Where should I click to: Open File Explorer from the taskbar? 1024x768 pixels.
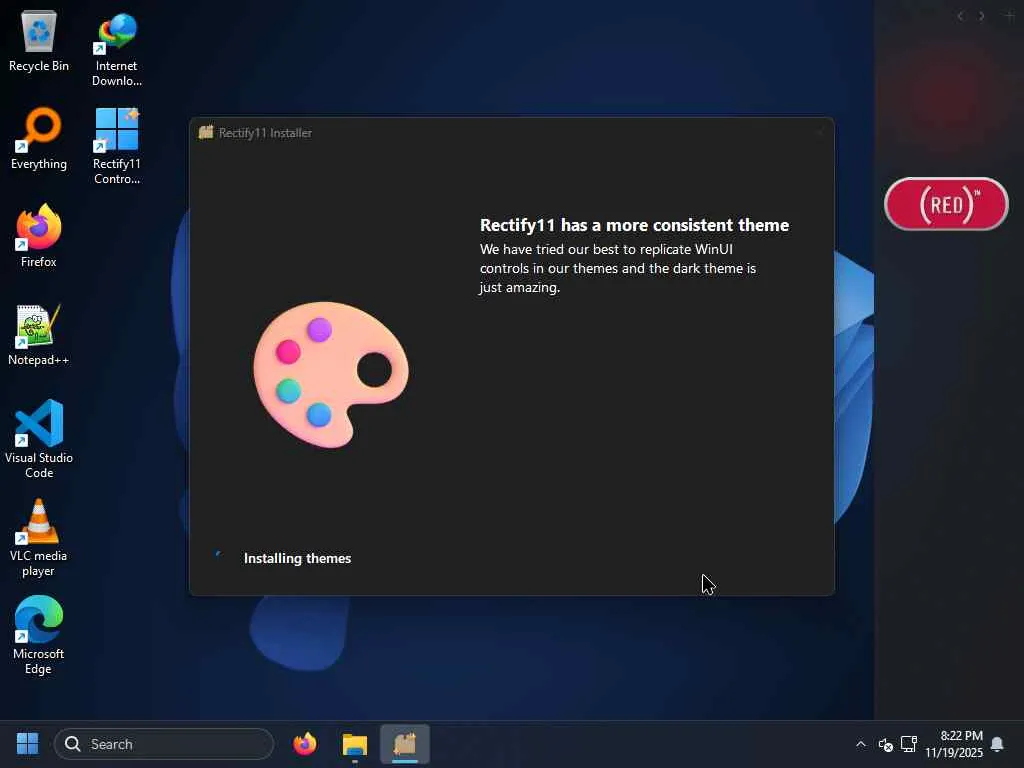click(x=355, y=744)
